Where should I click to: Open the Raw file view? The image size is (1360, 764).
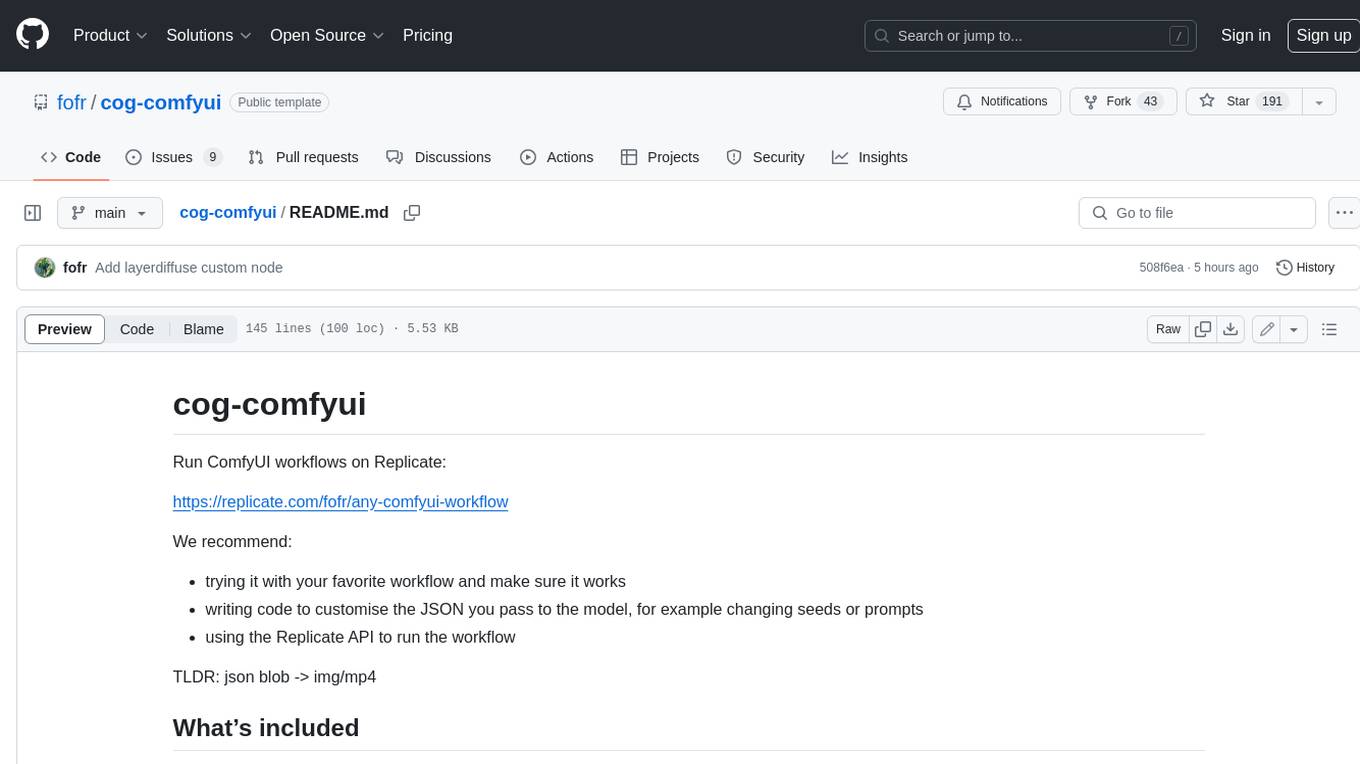pos(1168,329)
